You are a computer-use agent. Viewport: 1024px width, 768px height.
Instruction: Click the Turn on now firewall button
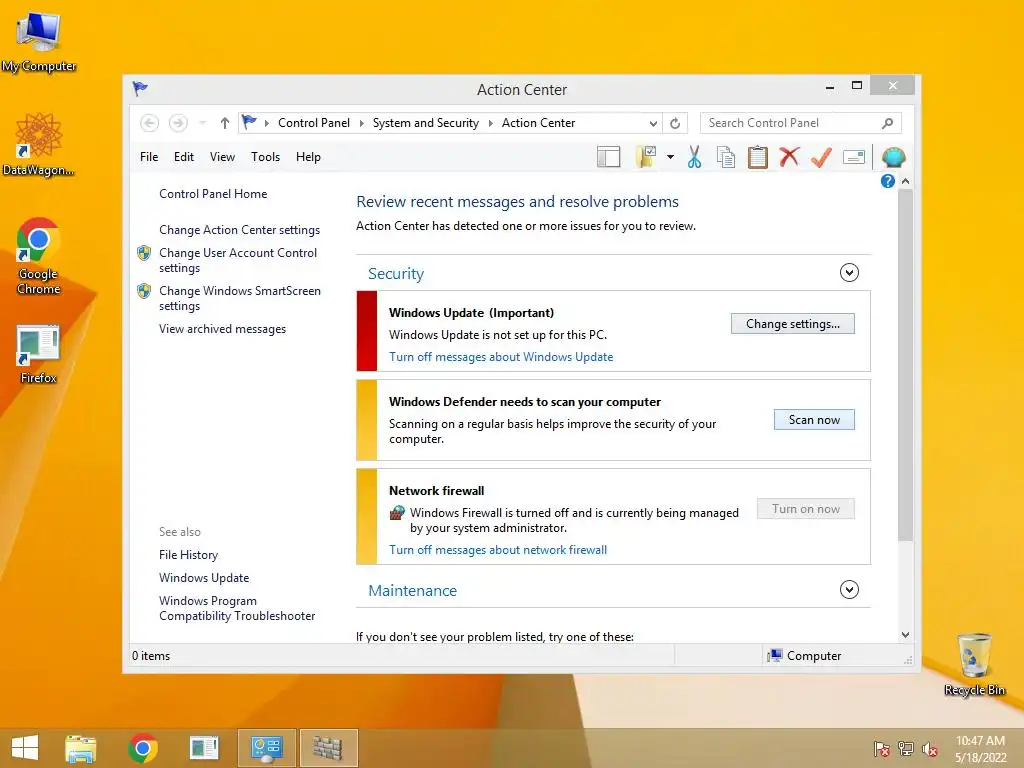point(806,509)
